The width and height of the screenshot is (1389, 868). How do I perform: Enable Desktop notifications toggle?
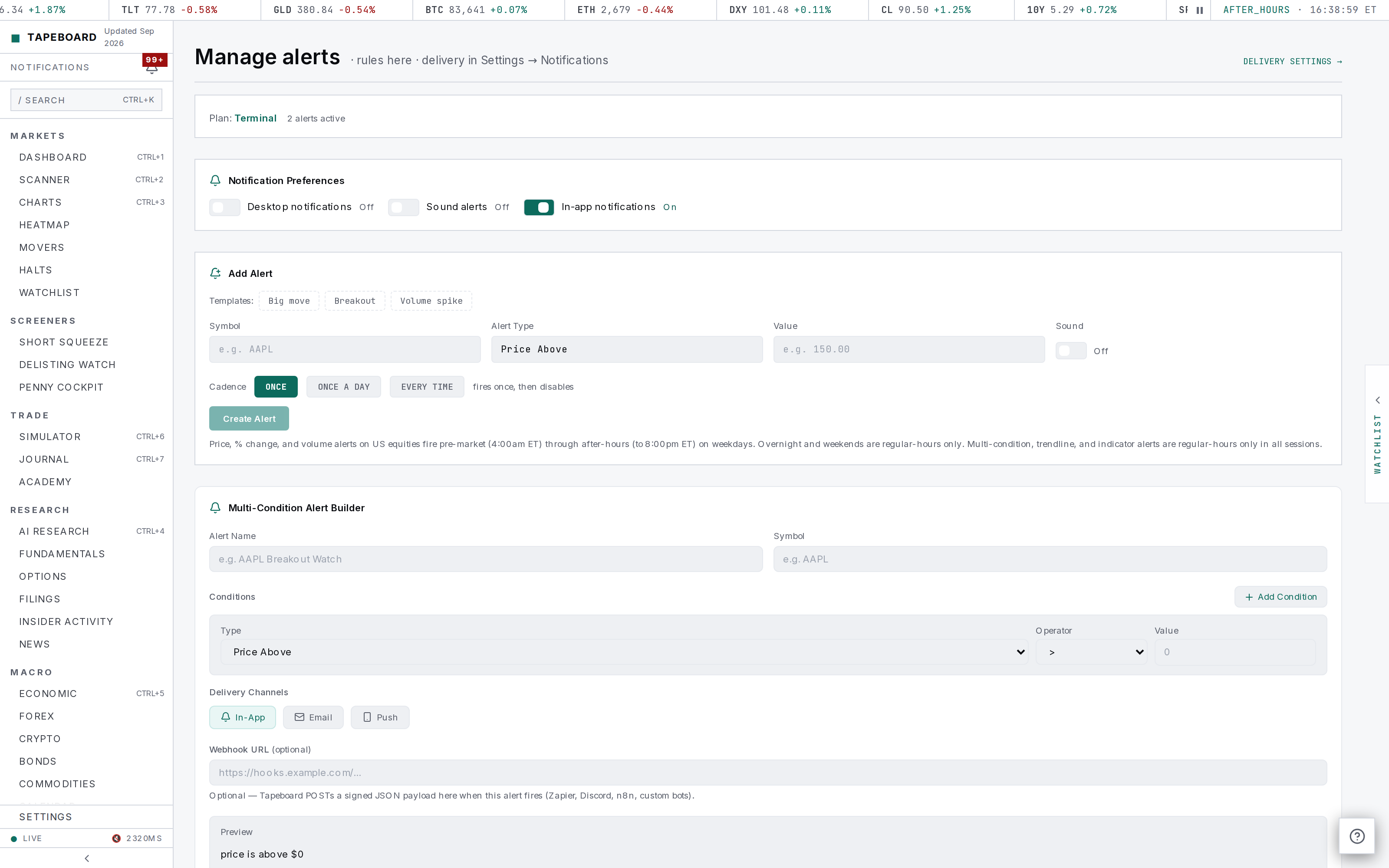pos(224,207)
